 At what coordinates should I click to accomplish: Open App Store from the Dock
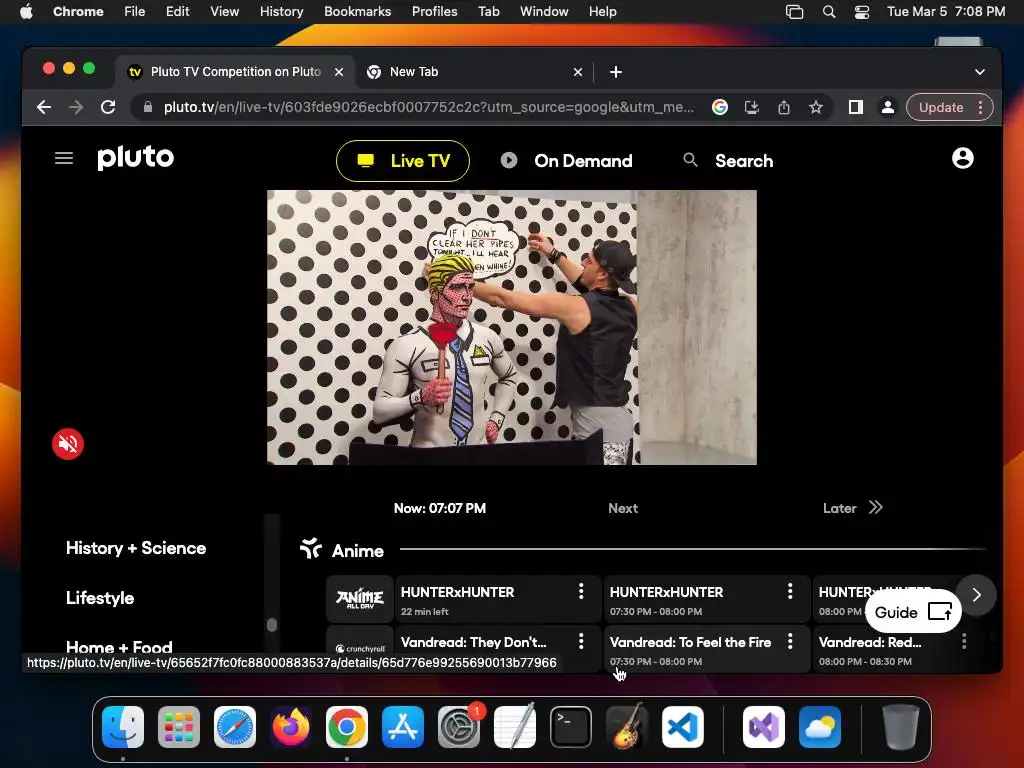point(403,727)
